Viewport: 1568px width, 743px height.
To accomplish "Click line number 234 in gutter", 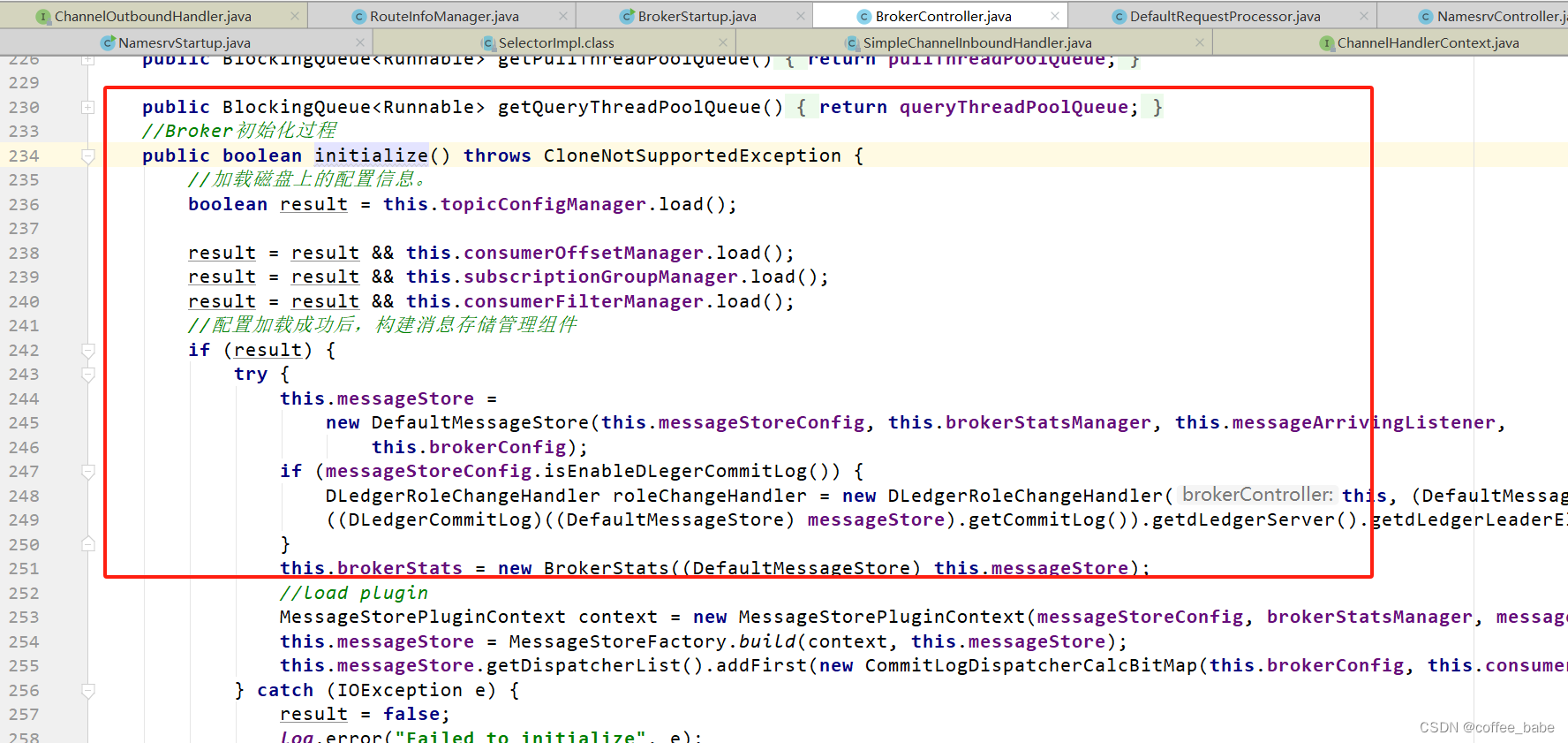I will pyautogui.click(x=24, y=155).
